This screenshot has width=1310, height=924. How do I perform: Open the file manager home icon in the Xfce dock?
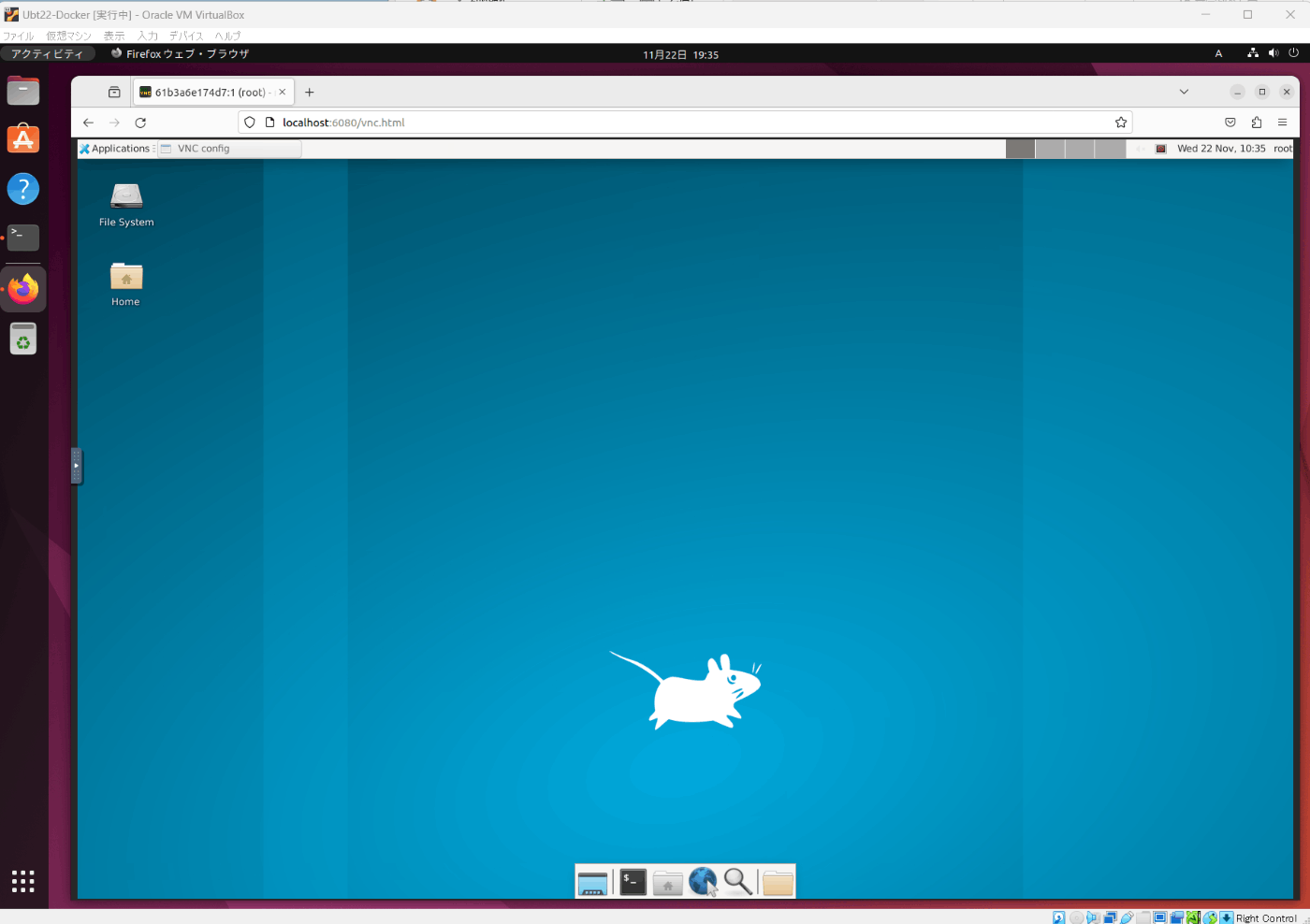pos(667,882)
